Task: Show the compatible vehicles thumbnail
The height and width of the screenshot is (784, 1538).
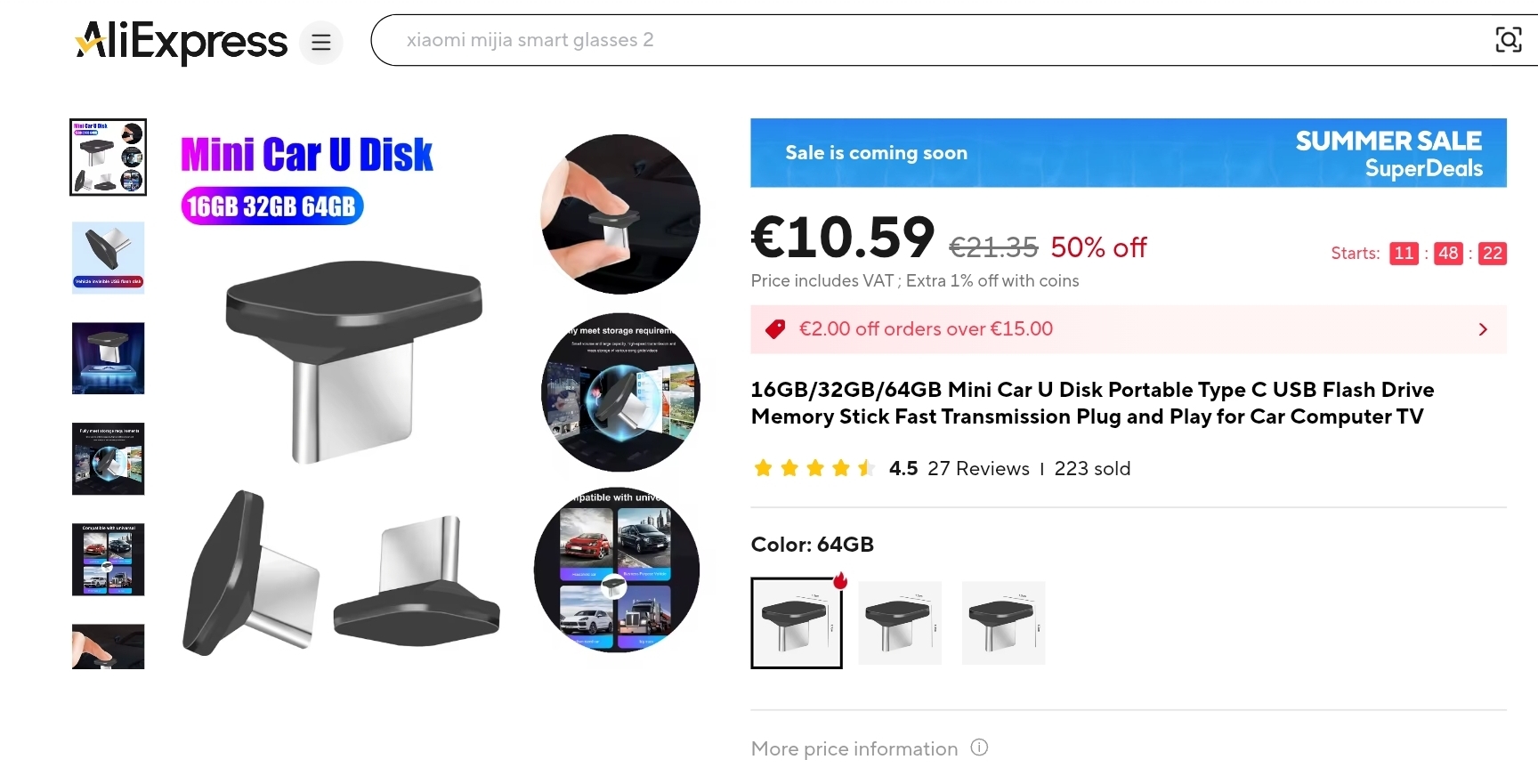Action: coord(109,560)
